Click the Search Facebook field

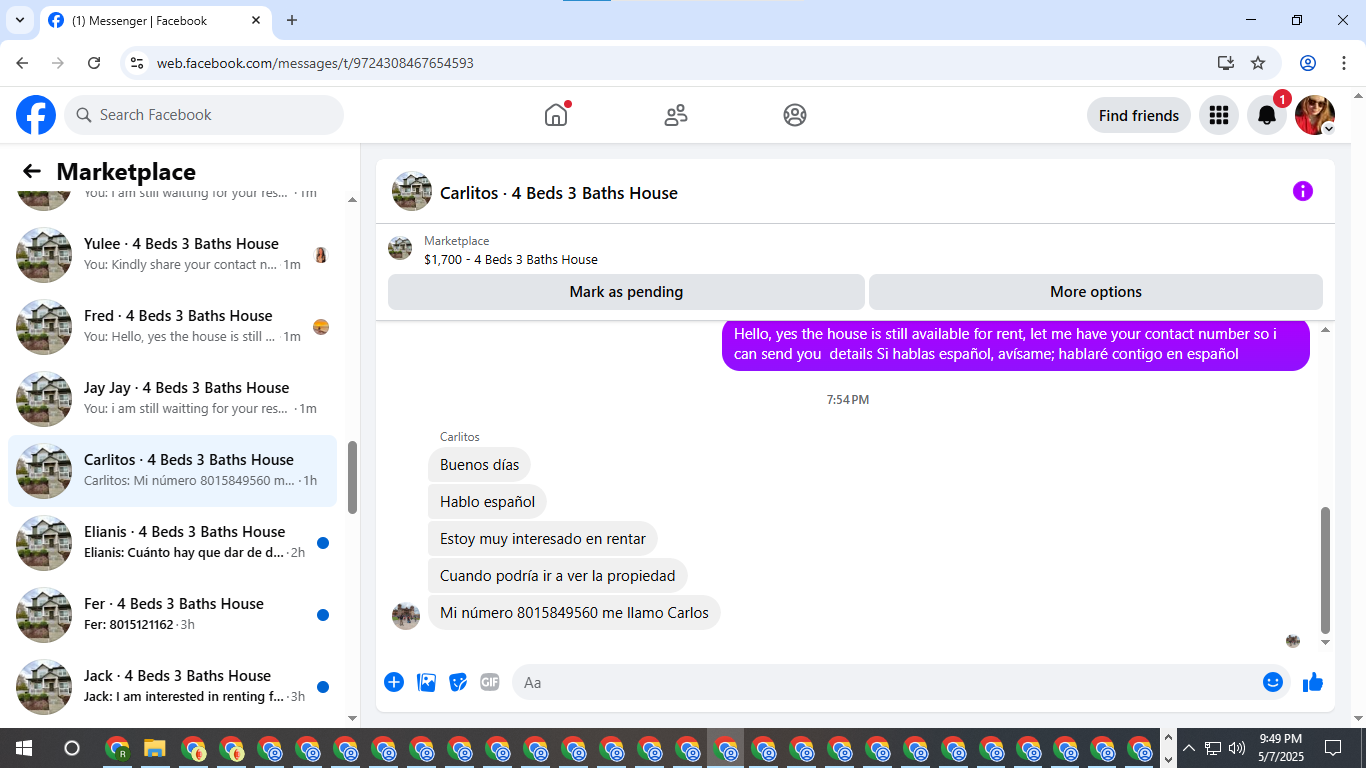pyautogui.click(x=204, y=115)
